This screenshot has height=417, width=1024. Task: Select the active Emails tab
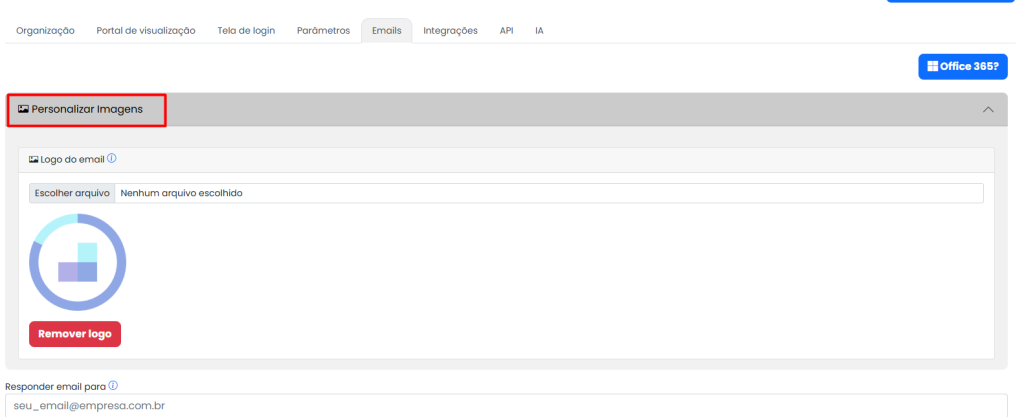coord(386,31)
